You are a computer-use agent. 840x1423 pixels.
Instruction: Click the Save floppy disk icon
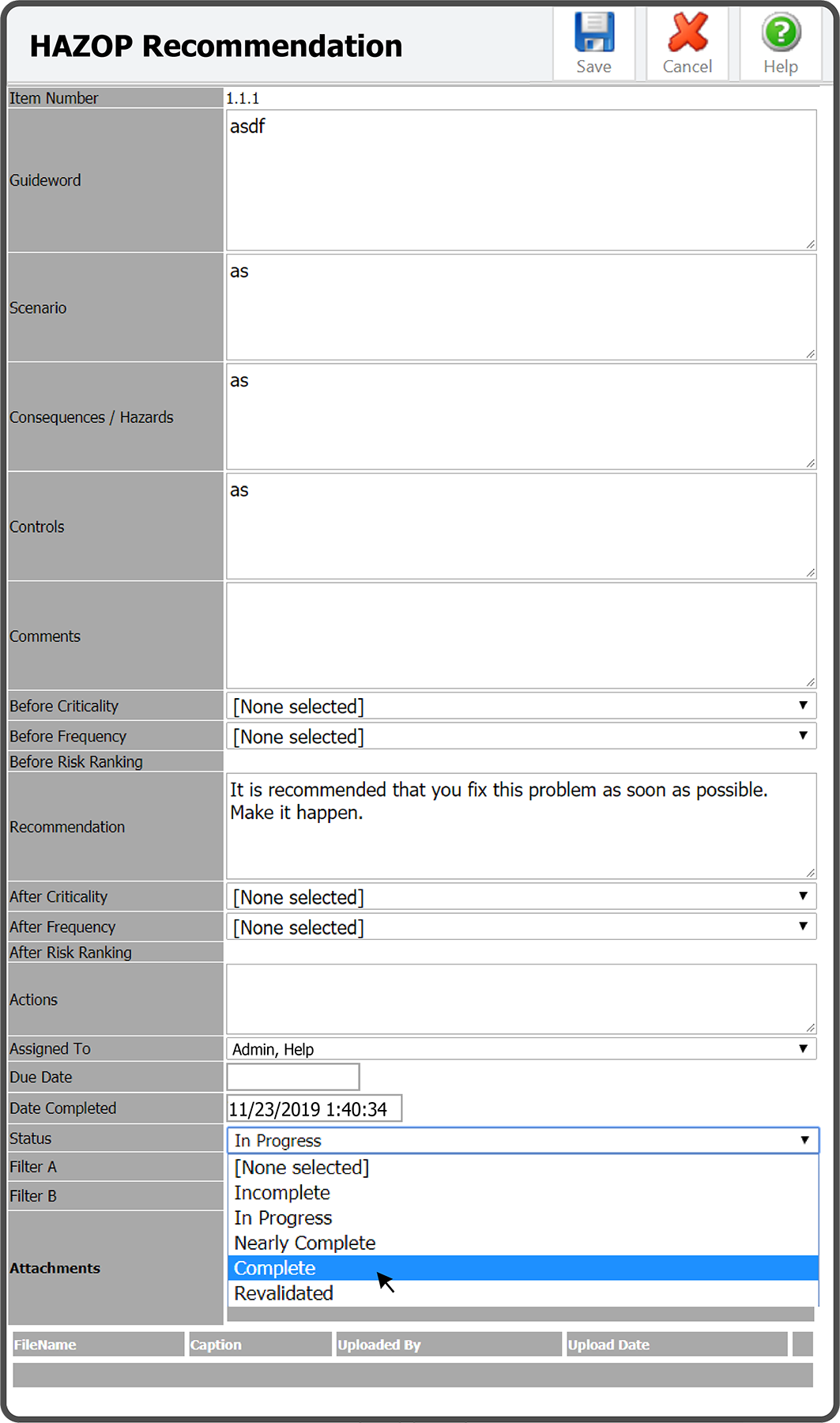(593, 34)
